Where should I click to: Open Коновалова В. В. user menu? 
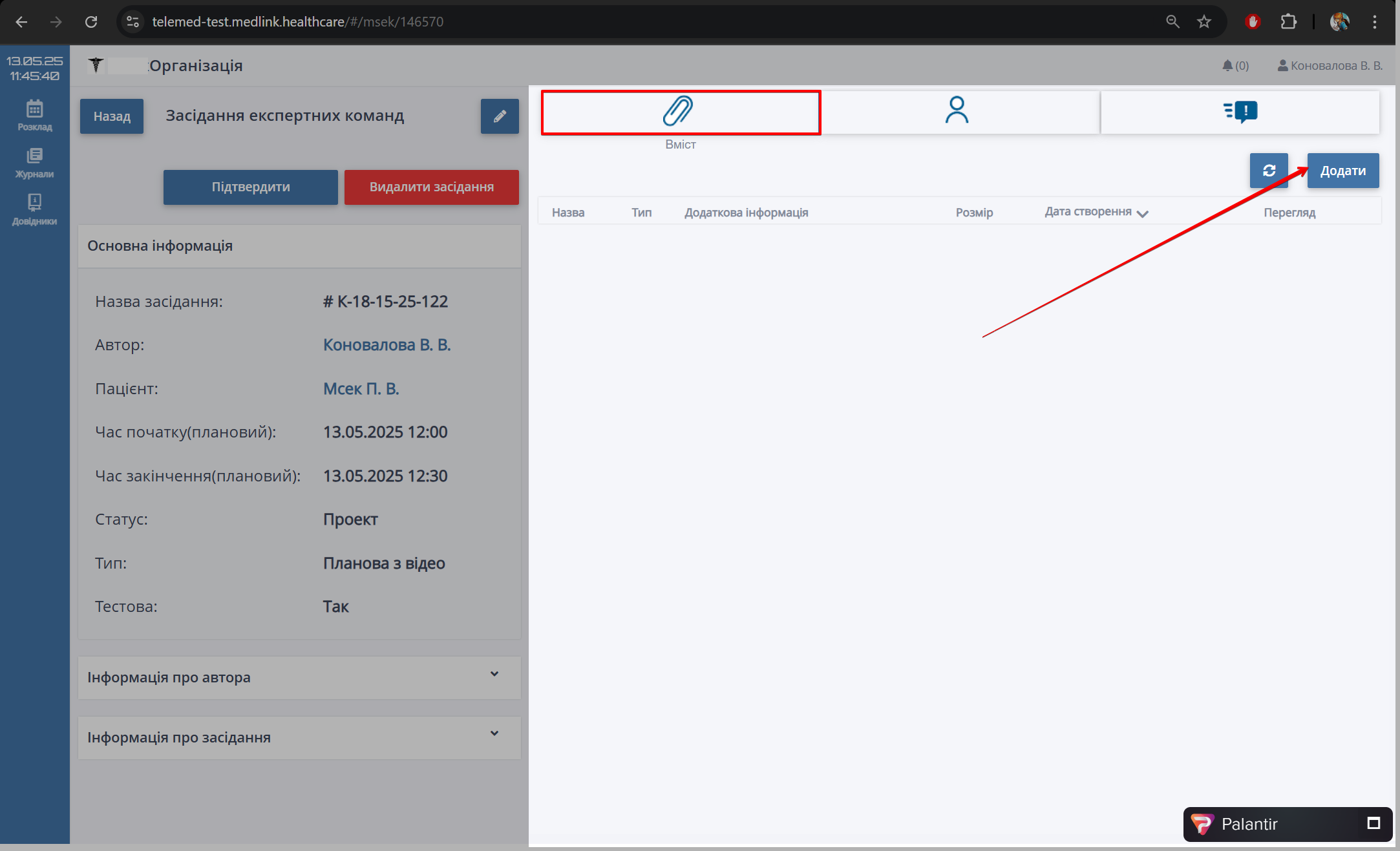click(x=1330, y=65)
